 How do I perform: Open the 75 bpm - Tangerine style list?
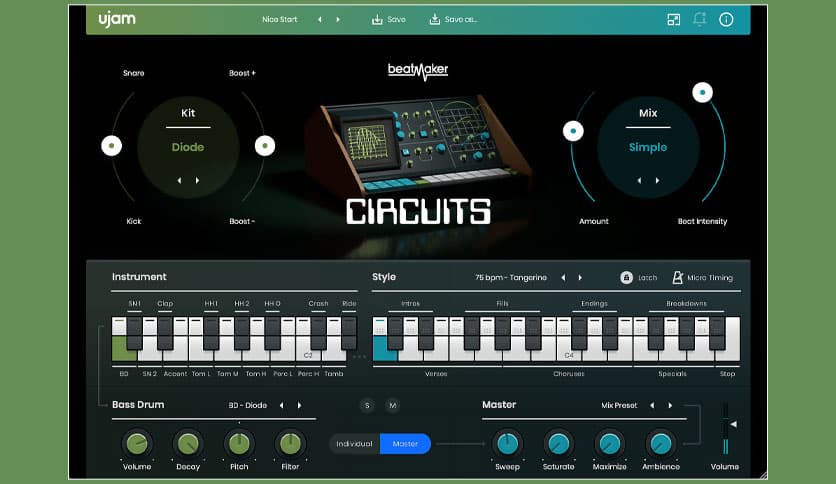511,278
